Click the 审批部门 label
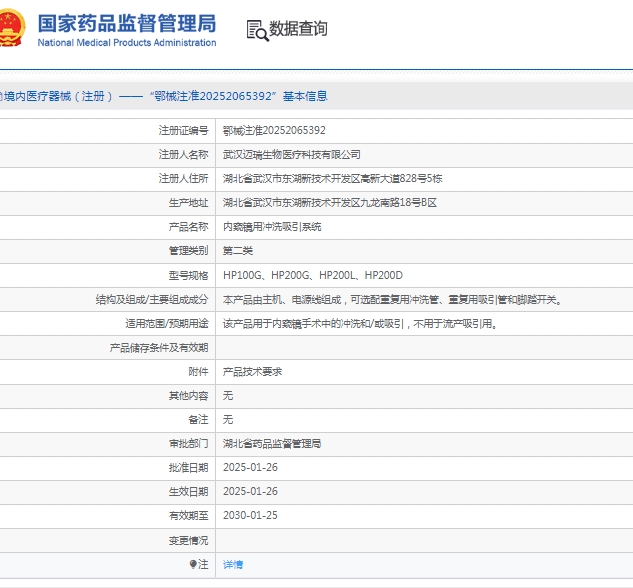The height and width of the screenshot is (588, 633). click(x=189, y=444)
